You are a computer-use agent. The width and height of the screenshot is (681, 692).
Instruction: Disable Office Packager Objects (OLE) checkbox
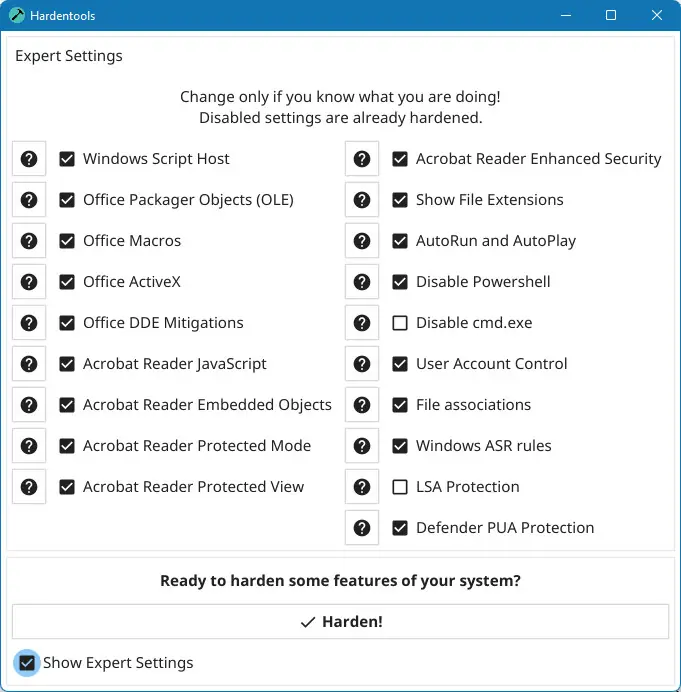[67, 200]
